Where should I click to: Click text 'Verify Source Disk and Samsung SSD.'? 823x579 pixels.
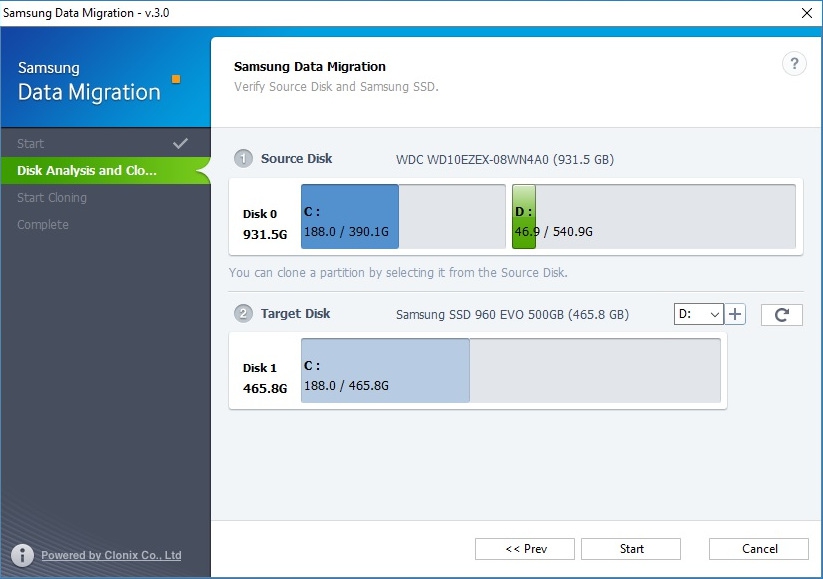(x=336, y=87)
